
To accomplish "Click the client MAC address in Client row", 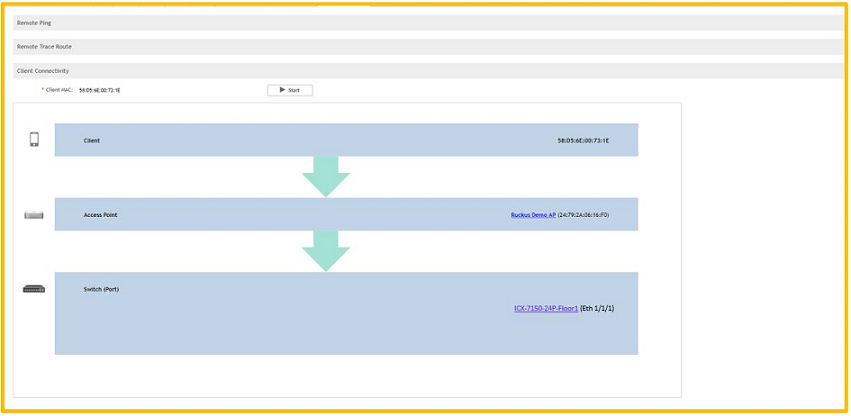I will [583, 141].
